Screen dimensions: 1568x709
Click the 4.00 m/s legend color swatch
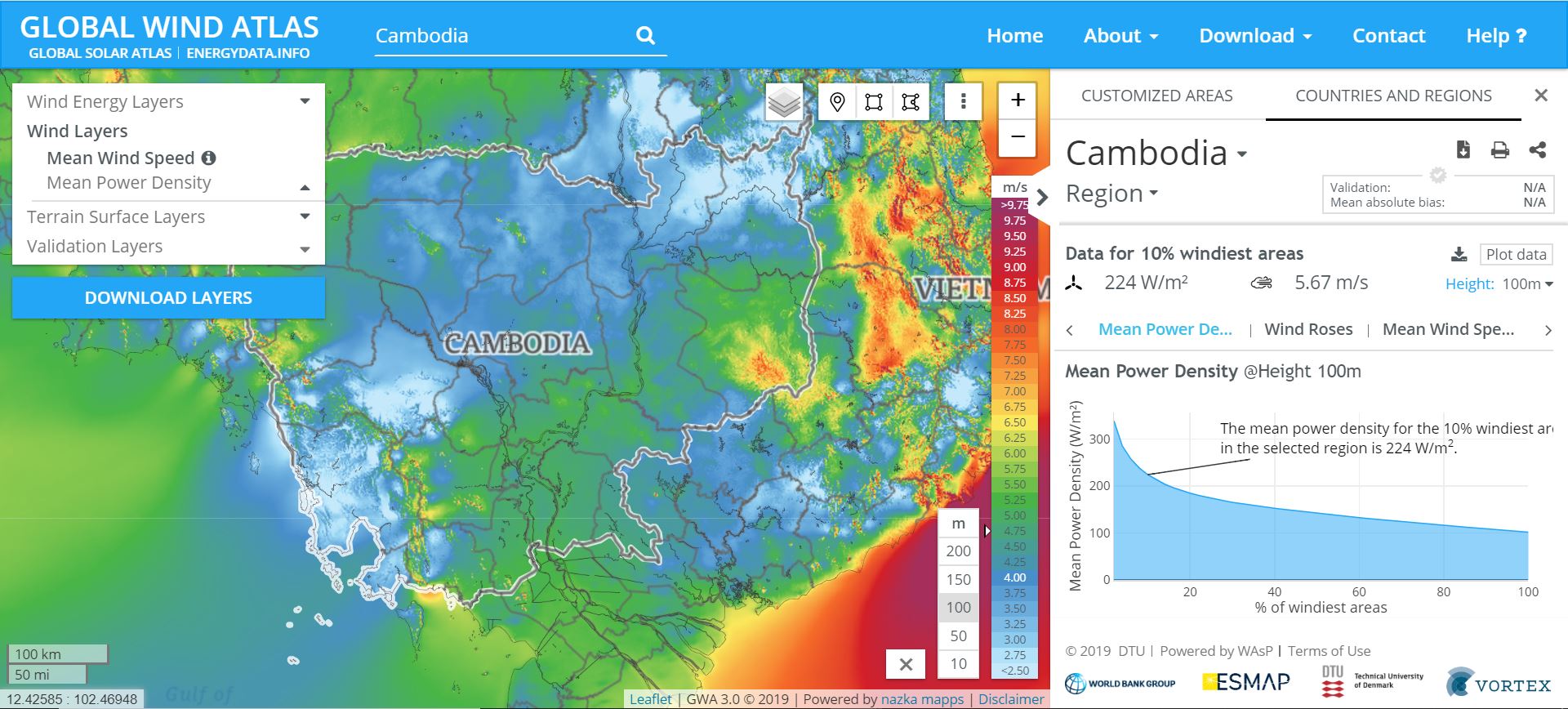point(1014,577)
